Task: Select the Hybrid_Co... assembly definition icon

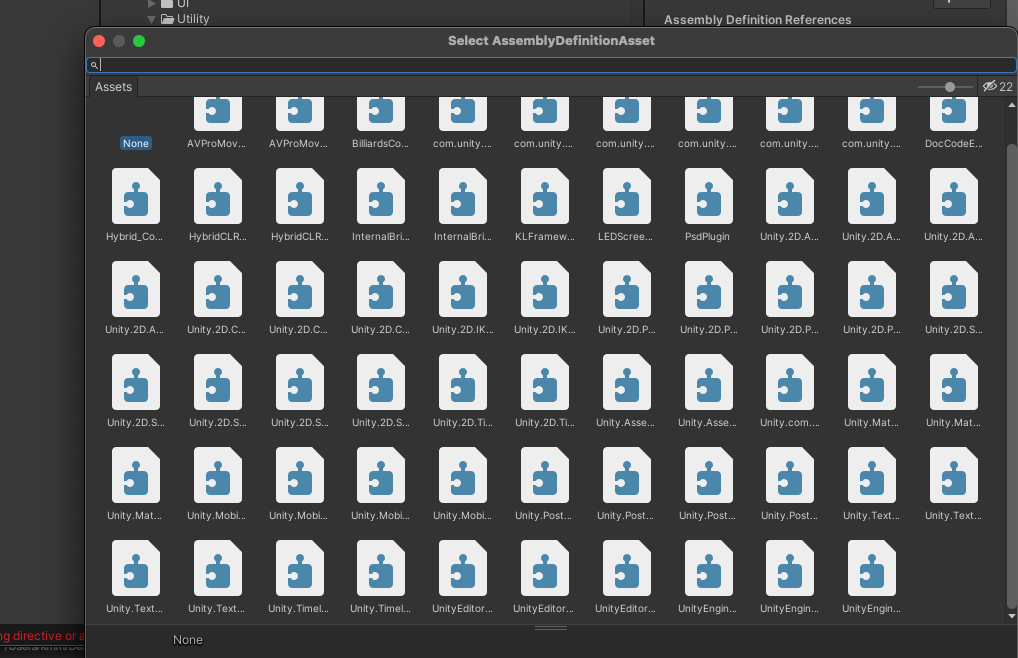Action: pos(136,197)
